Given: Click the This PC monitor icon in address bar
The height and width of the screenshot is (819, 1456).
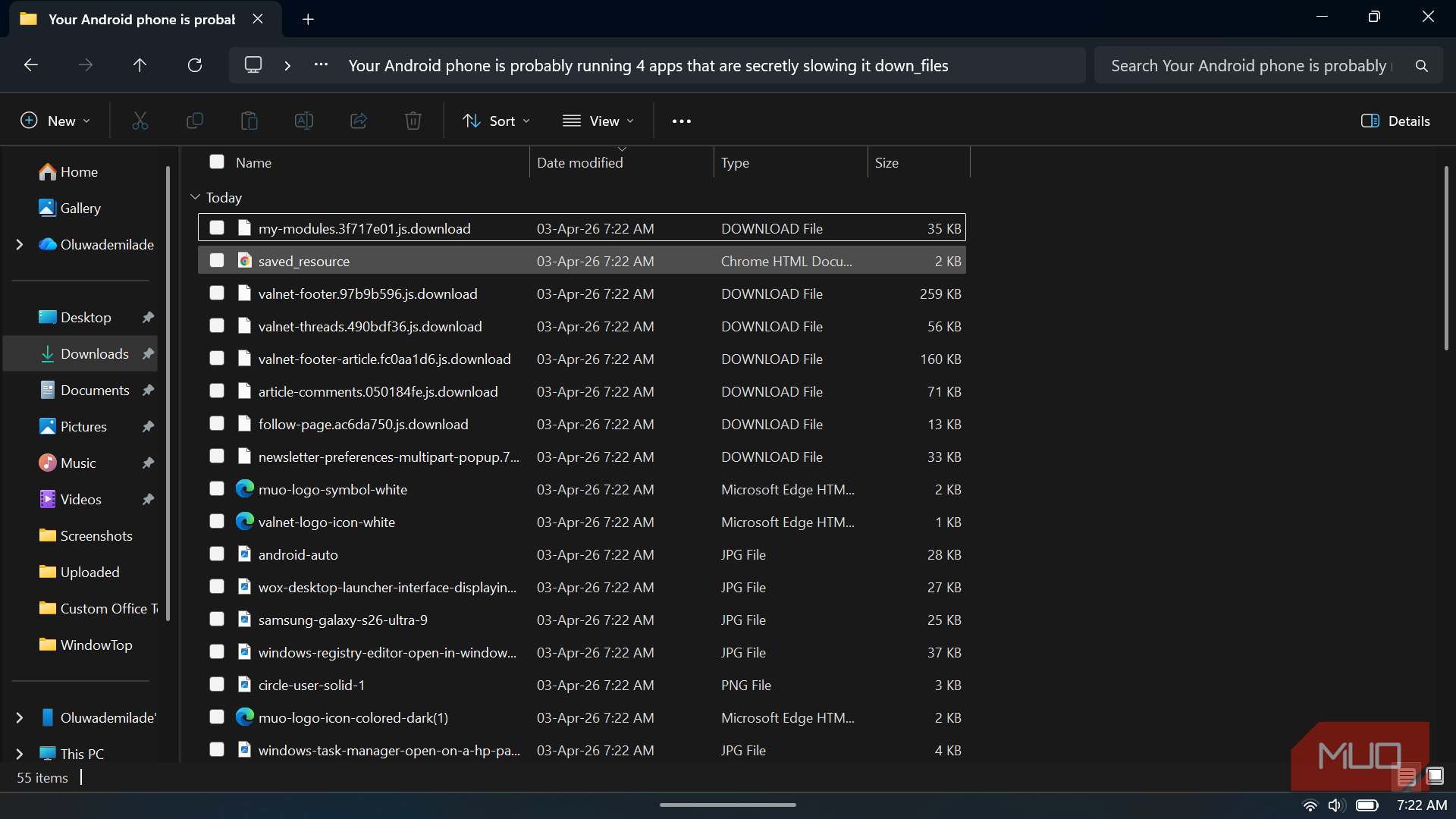Looking at the screenshot, I should pyautogui.click(x=253, y=65).
